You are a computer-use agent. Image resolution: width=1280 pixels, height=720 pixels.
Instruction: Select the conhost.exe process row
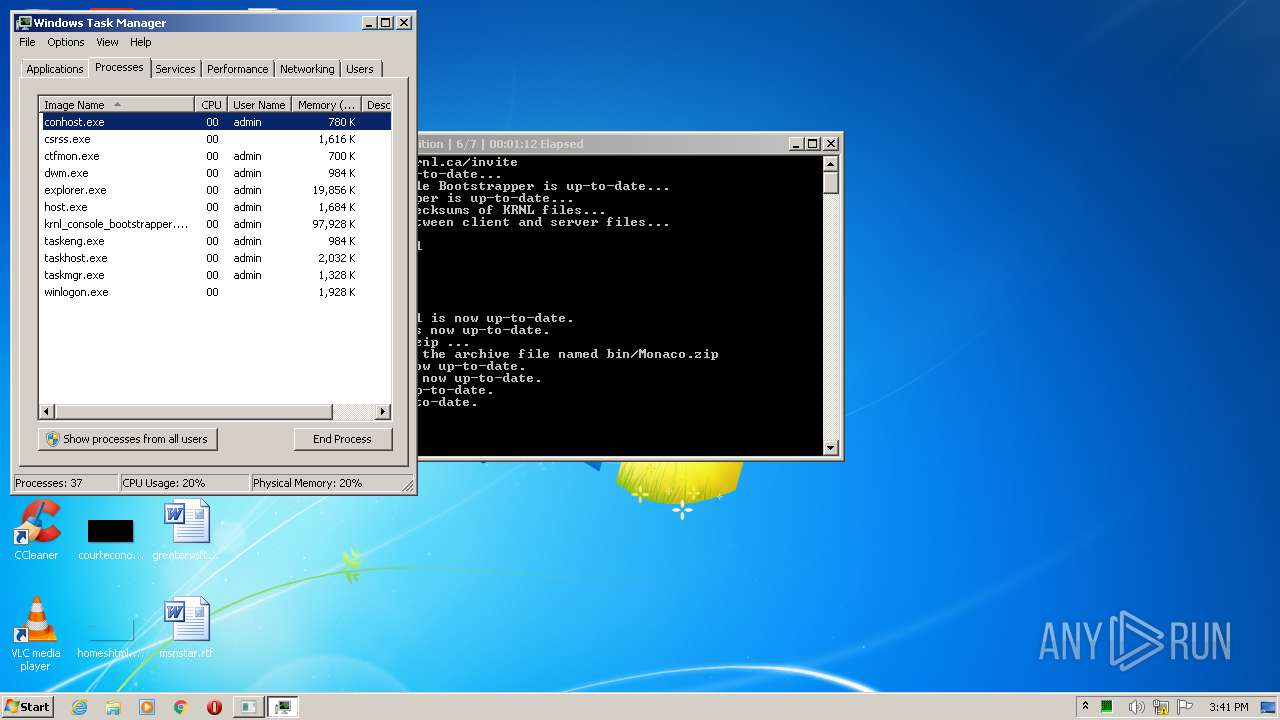[215, 122]
